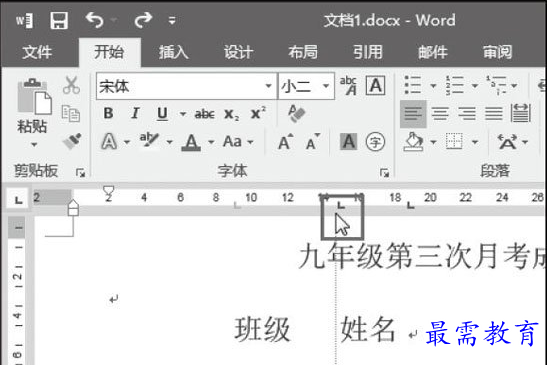
Task: Switch to the 引用 ribbon tab
Action: click(368, 52)
